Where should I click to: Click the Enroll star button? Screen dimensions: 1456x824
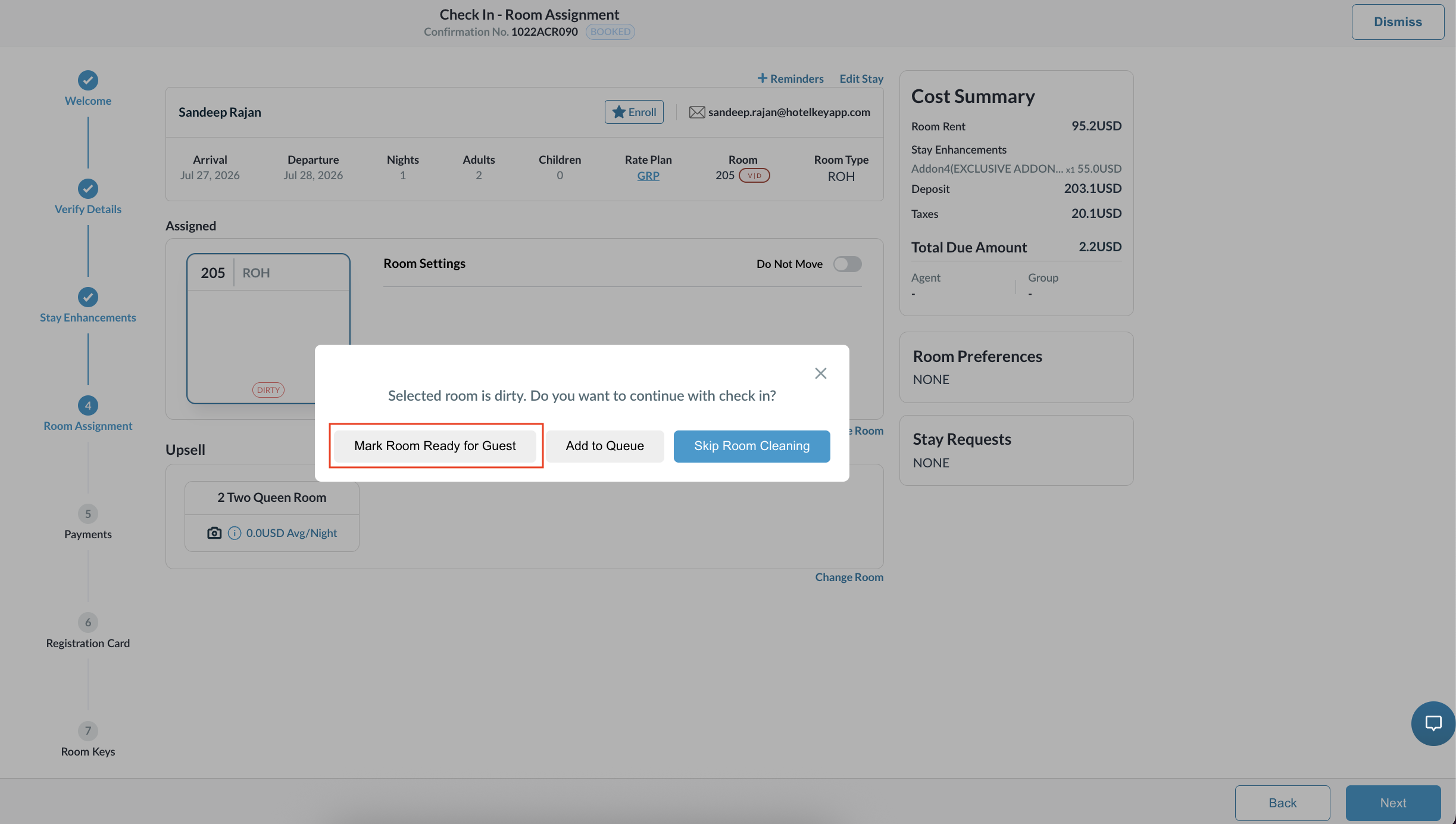634,112
